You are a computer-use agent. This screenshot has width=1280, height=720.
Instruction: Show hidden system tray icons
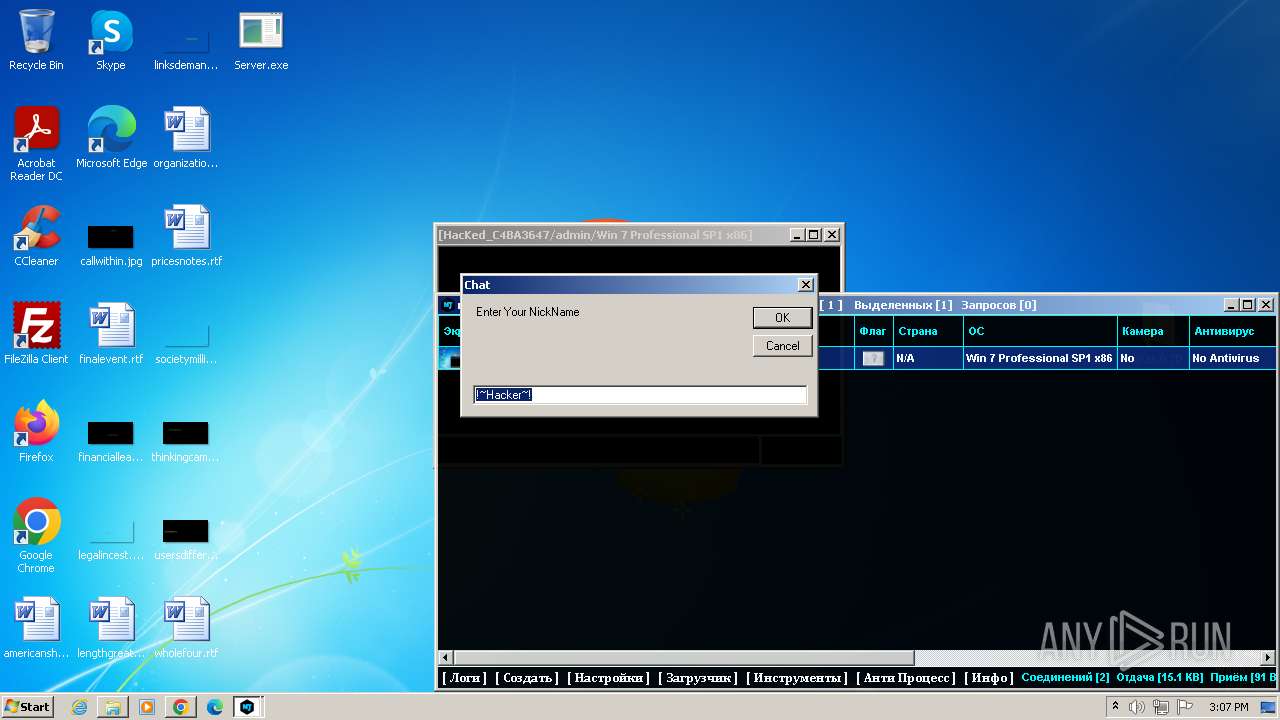[x=1115, y=707]
